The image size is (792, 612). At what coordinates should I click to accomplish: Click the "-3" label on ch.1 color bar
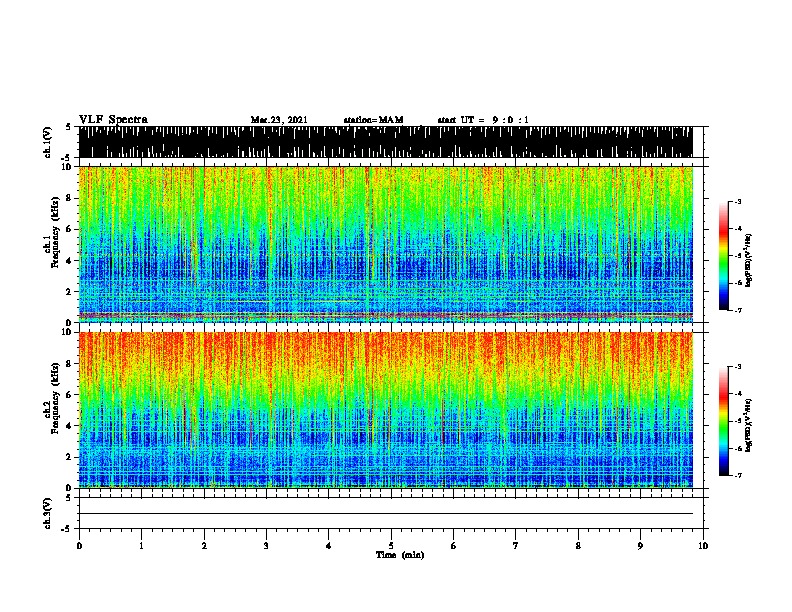737,201
